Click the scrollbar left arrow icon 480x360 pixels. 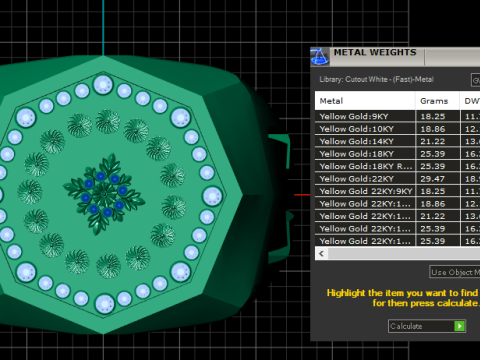(321, 254)
